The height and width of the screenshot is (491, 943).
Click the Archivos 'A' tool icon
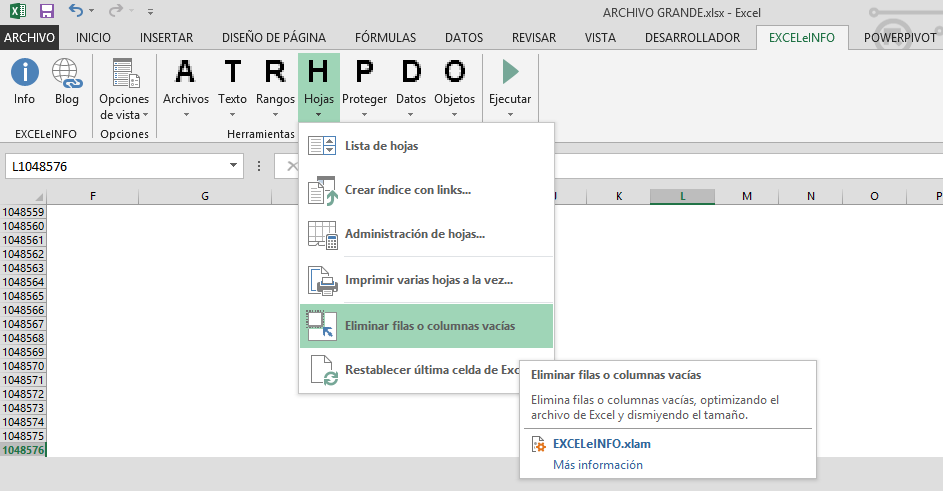185,72
